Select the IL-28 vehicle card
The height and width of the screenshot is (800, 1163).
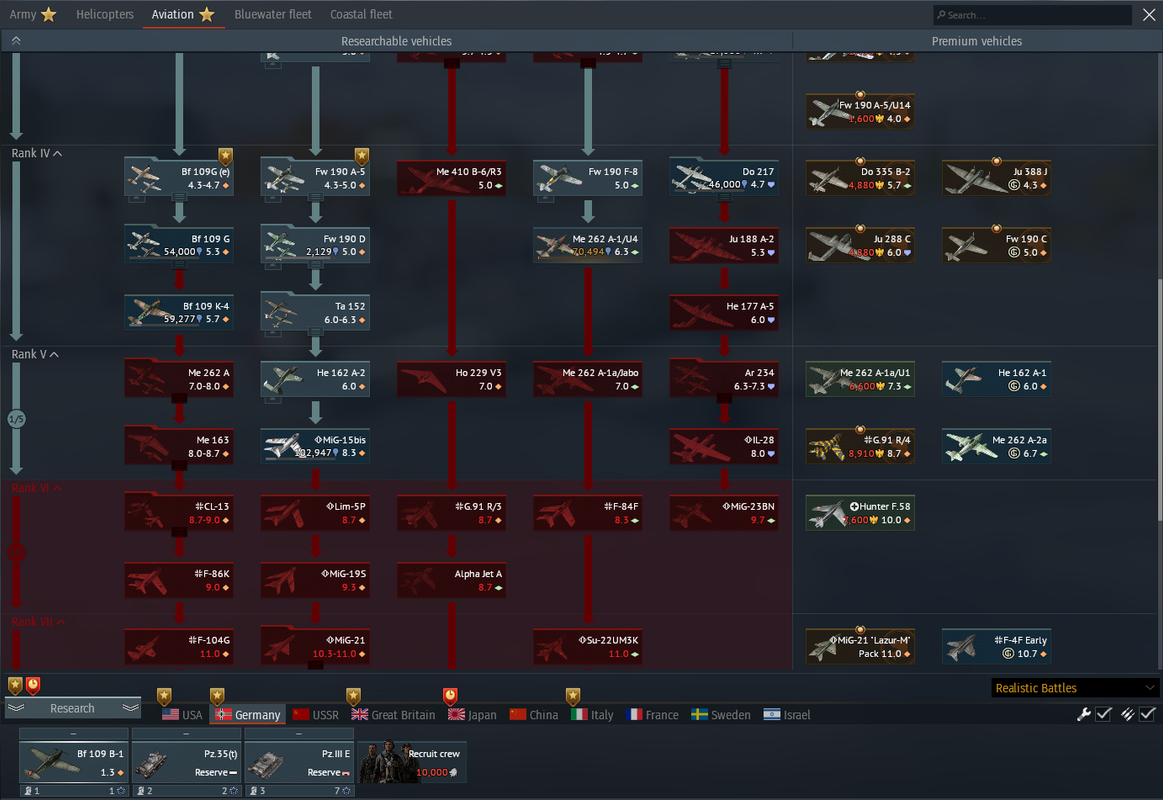click(724, 446)
